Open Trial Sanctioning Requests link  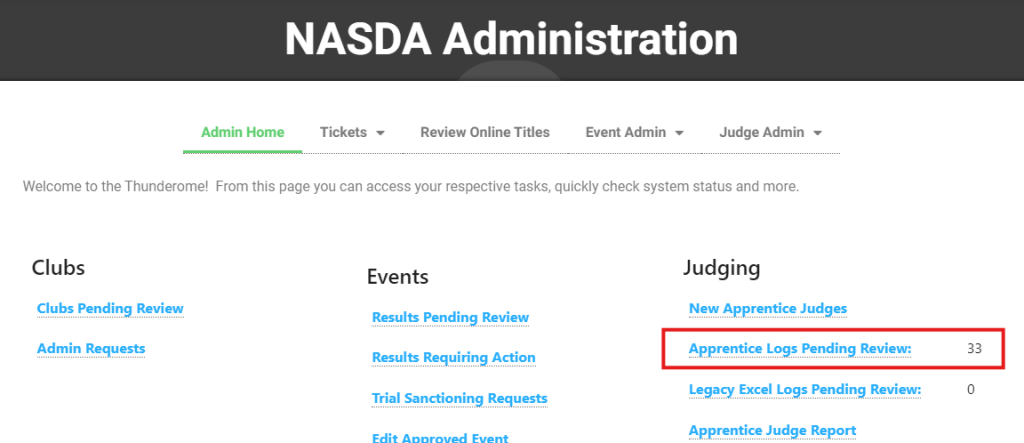click(x=460, y=398)
